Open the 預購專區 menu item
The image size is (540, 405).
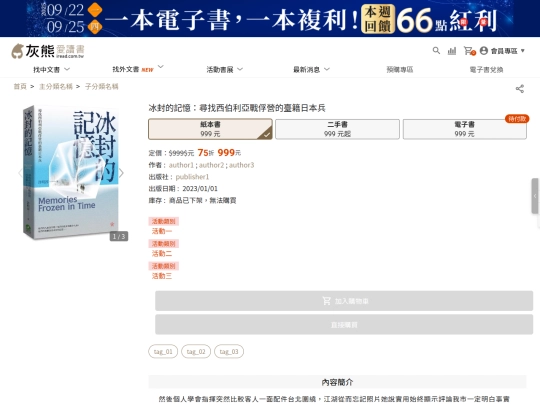tap(399, 70)
